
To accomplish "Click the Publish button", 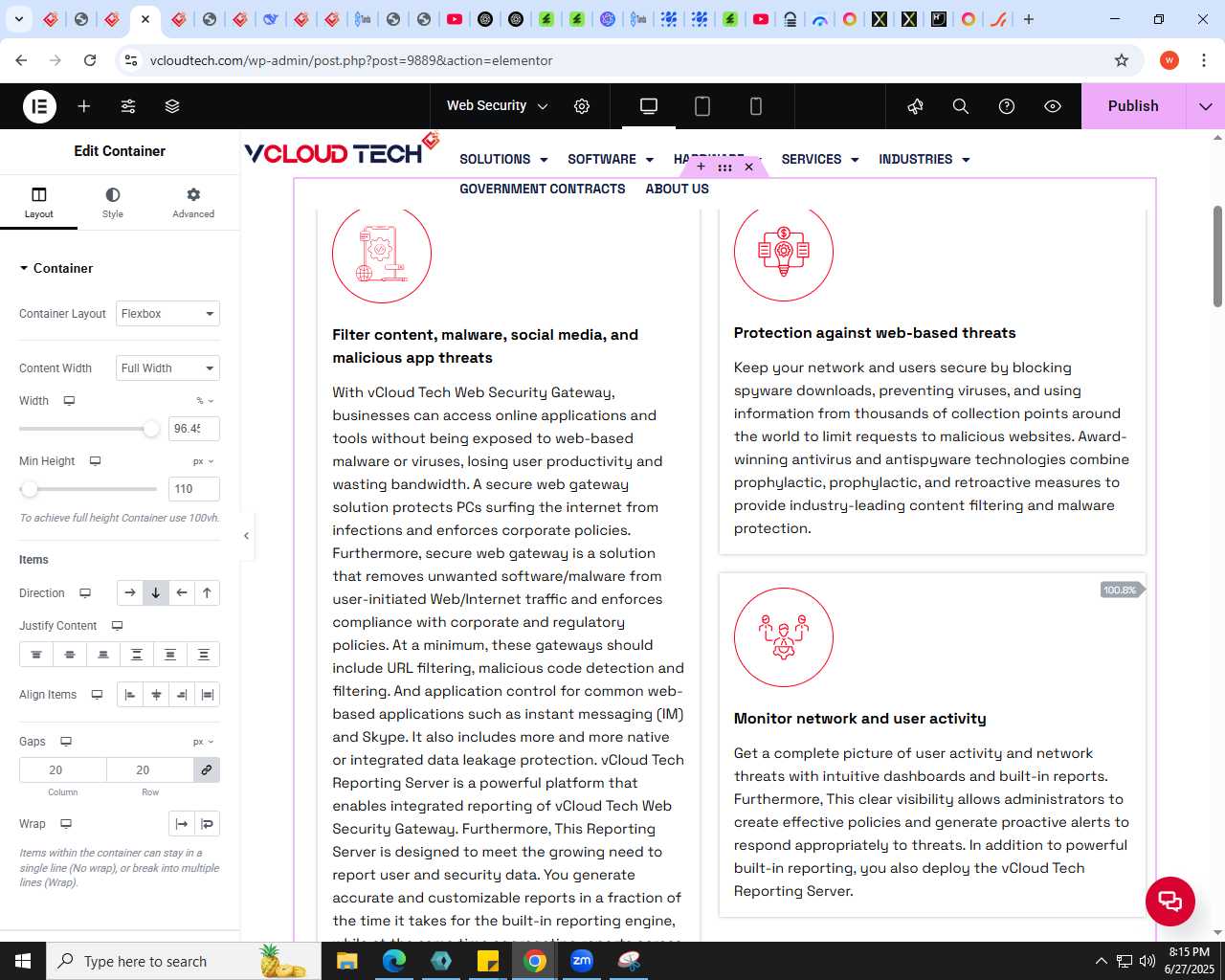I will point(1133,106).
